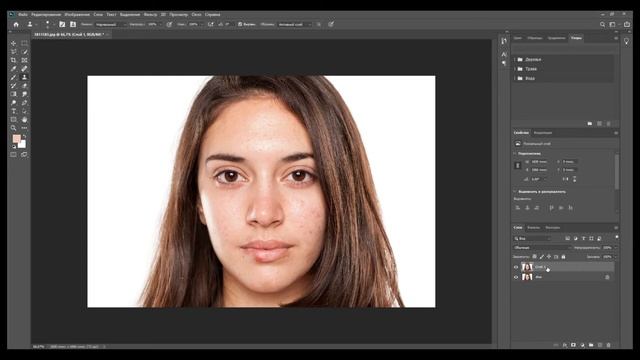Toggle Quick Mask mode below color swatches

[13, 155]
